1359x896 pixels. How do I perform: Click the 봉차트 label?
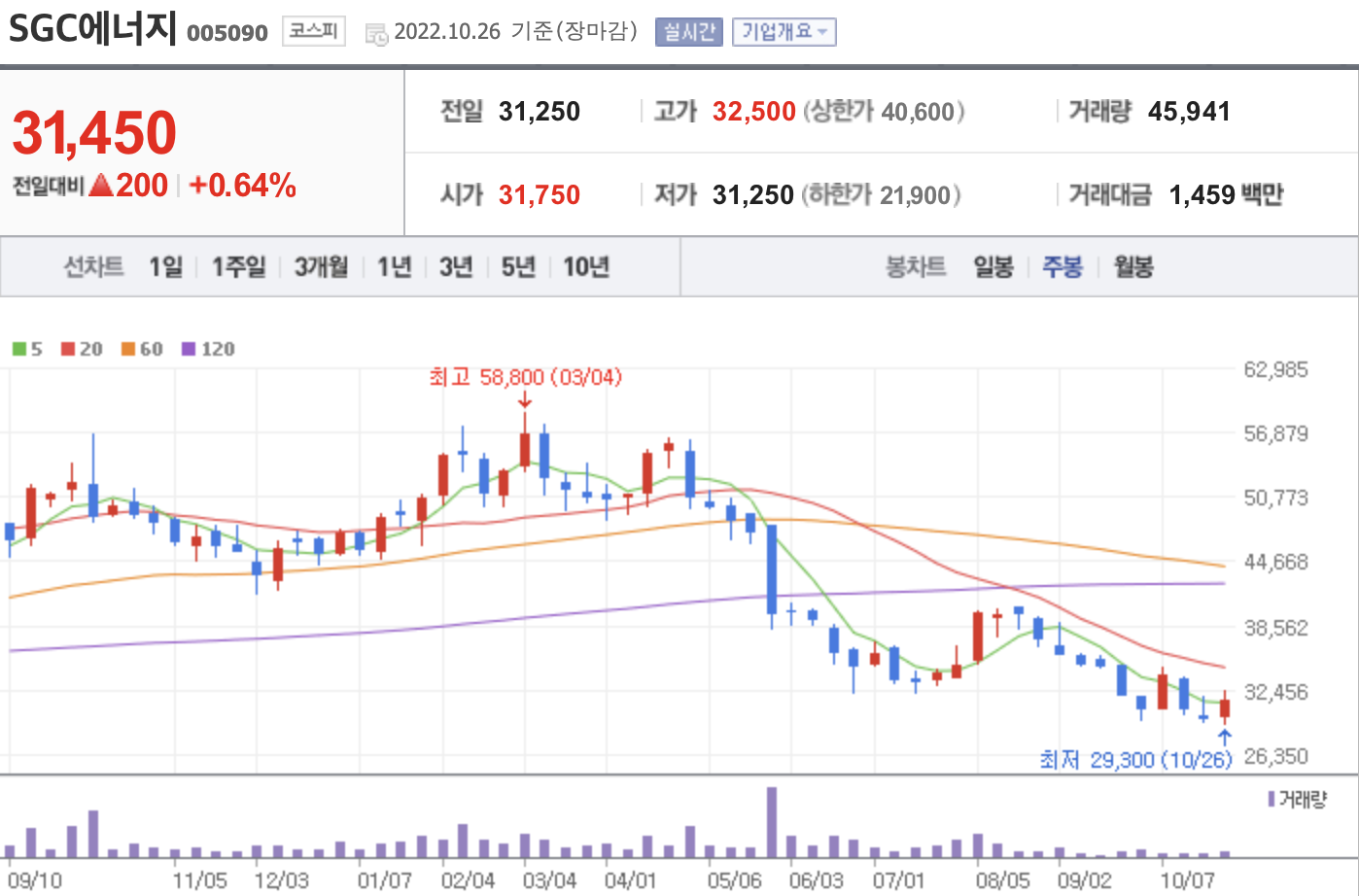tap(916, 266)
